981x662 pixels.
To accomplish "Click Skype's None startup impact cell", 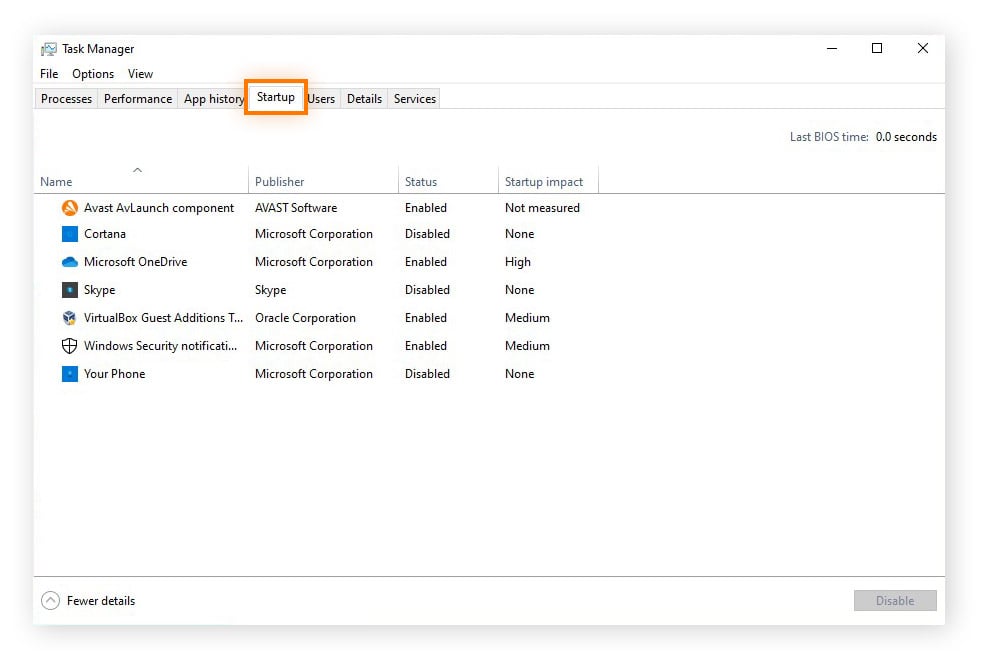I will [x=519, y=290].
